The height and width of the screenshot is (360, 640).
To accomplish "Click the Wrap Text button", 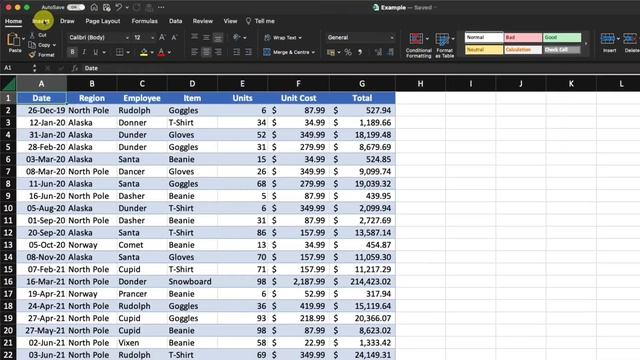I will (x=282, y=38).
